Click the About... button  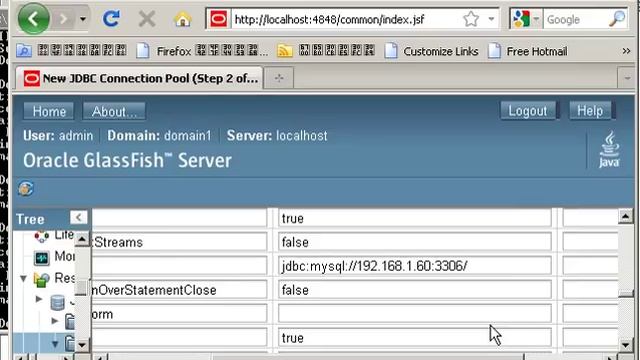coord(114,111)
